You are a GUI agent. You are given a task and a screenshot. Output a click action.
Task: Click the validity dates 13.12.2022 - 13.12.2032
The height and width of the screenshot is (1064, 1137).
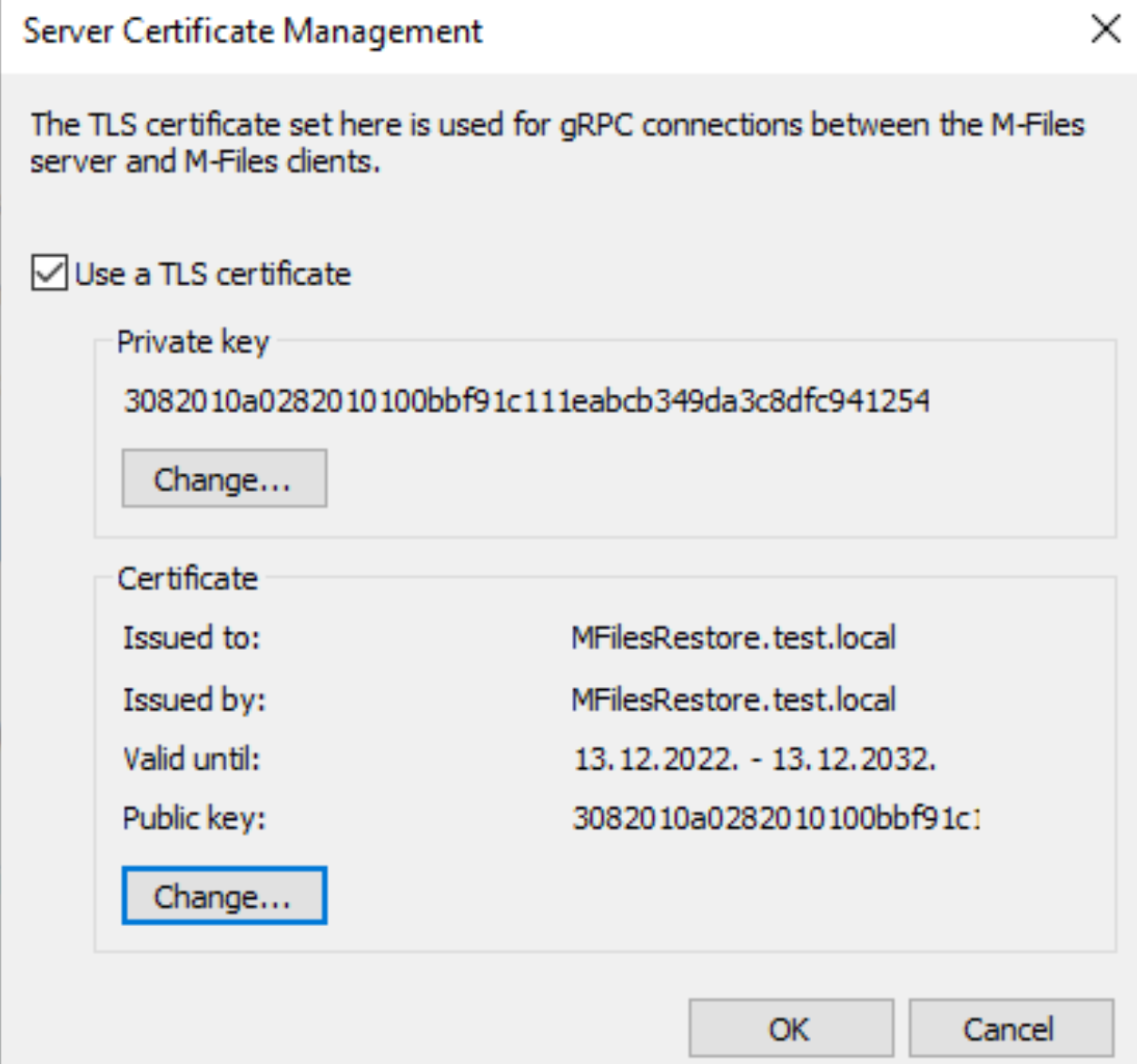755,758
